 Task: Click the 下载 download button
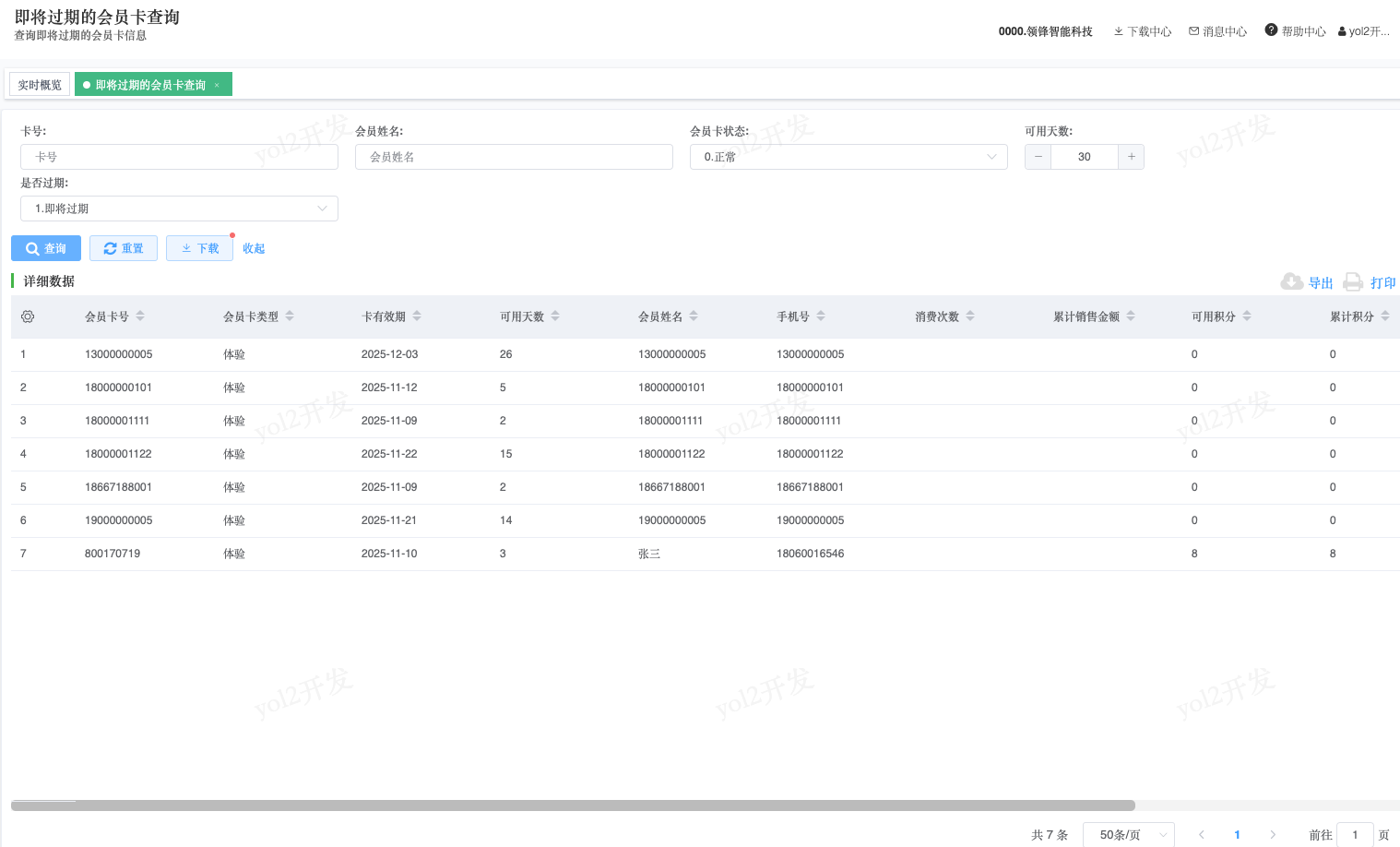(x=199, y=248)
